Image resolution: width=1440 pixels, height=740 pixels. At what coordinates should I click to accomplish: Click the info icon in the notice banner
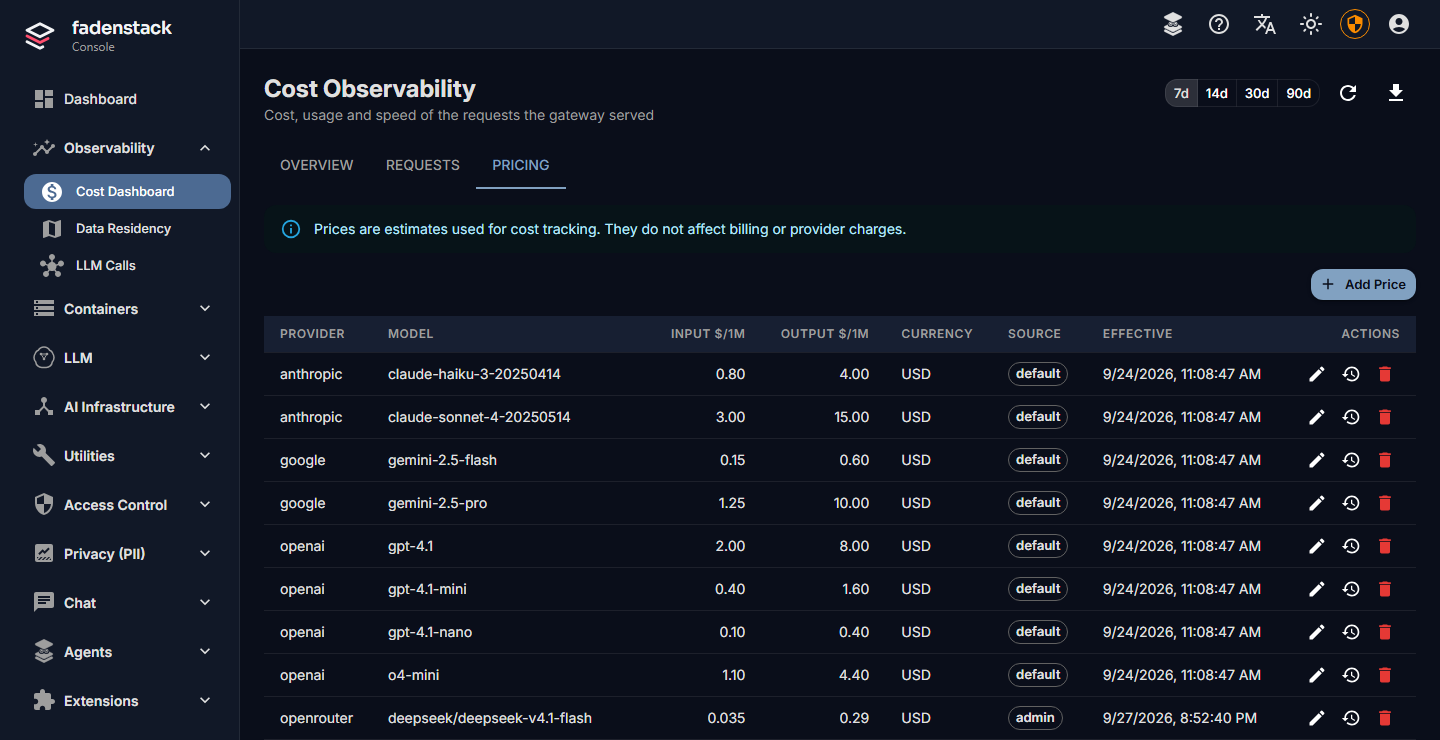[x=291, y=229]
